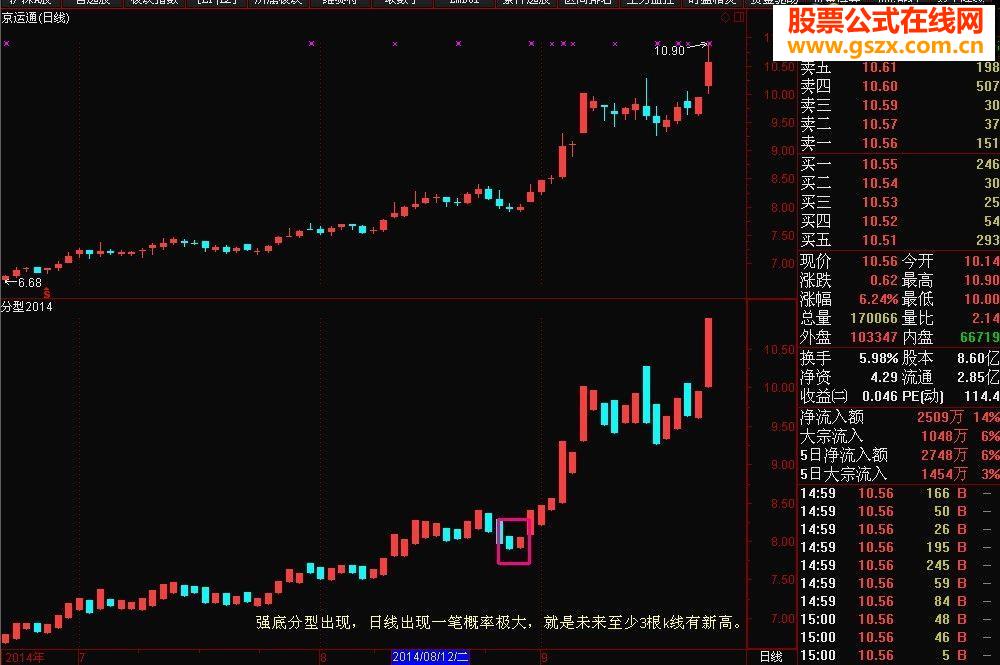Click the 10.90 high price label
Screen dimensions: 1000x665
tap(669, 50)
